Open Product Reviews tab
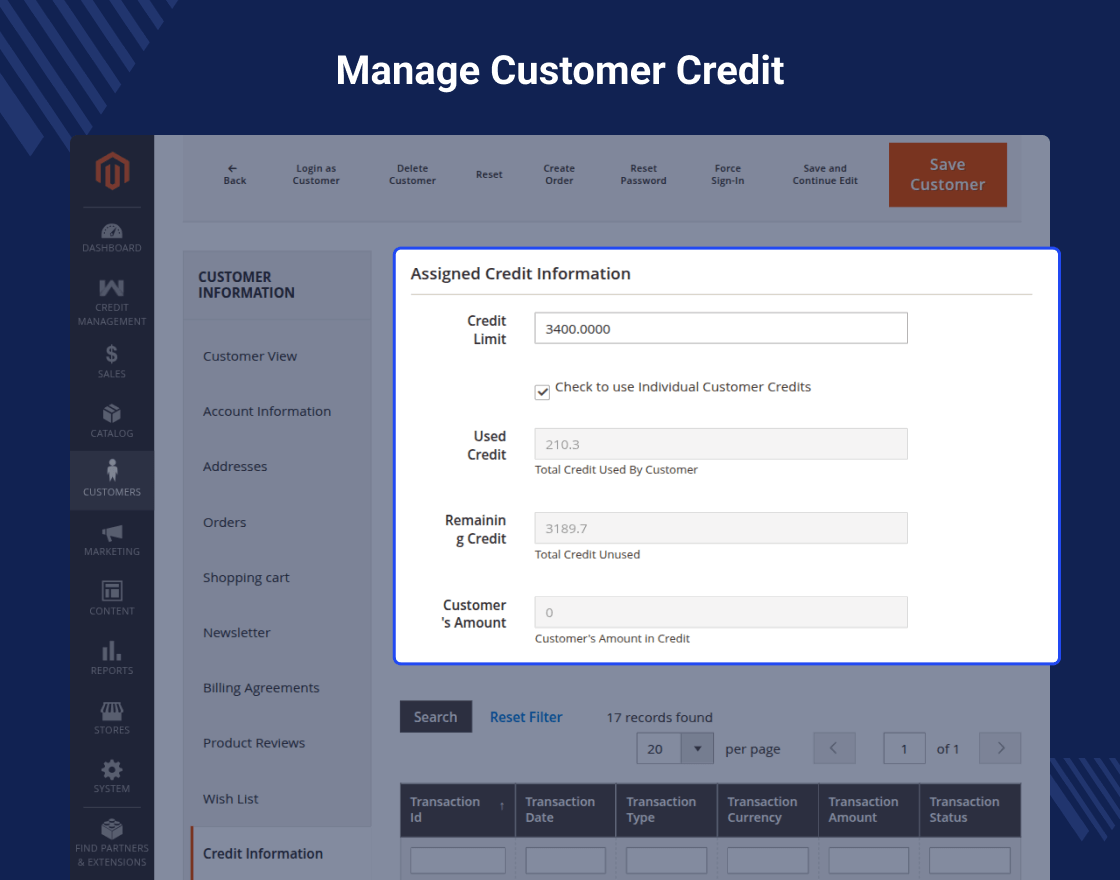The width and height of the screenshot is (1120, 880). coord(254,743)
